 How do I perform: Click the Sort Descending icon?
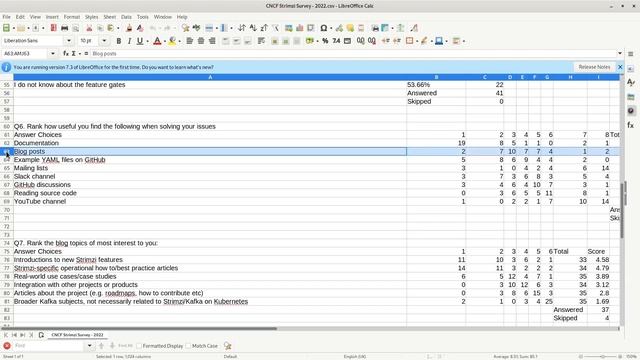click(x=264, y=28)
